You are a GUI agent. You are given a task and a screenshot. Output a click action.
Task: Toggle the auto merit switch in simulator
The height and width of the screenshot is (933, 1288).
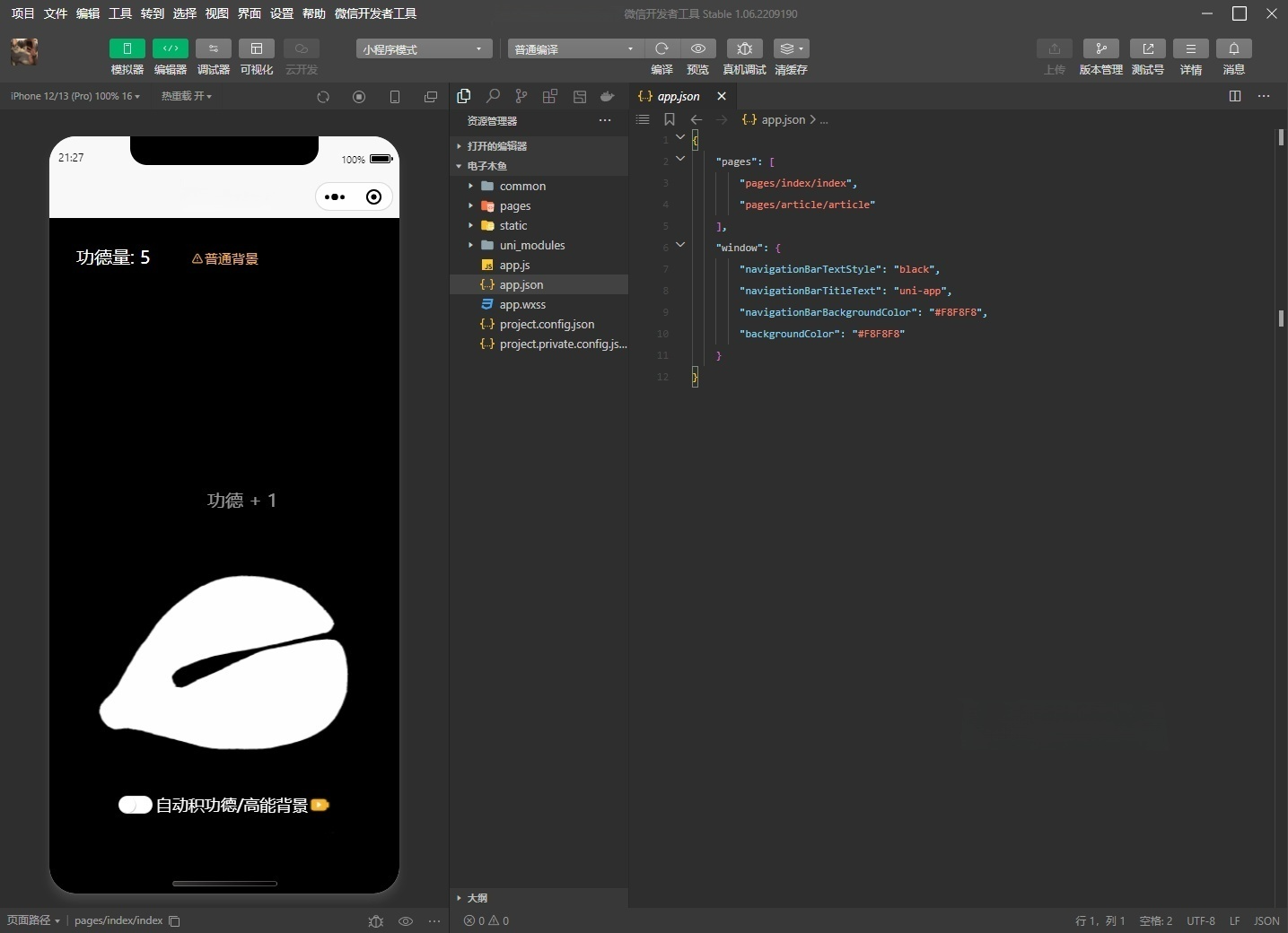(135, 805)
